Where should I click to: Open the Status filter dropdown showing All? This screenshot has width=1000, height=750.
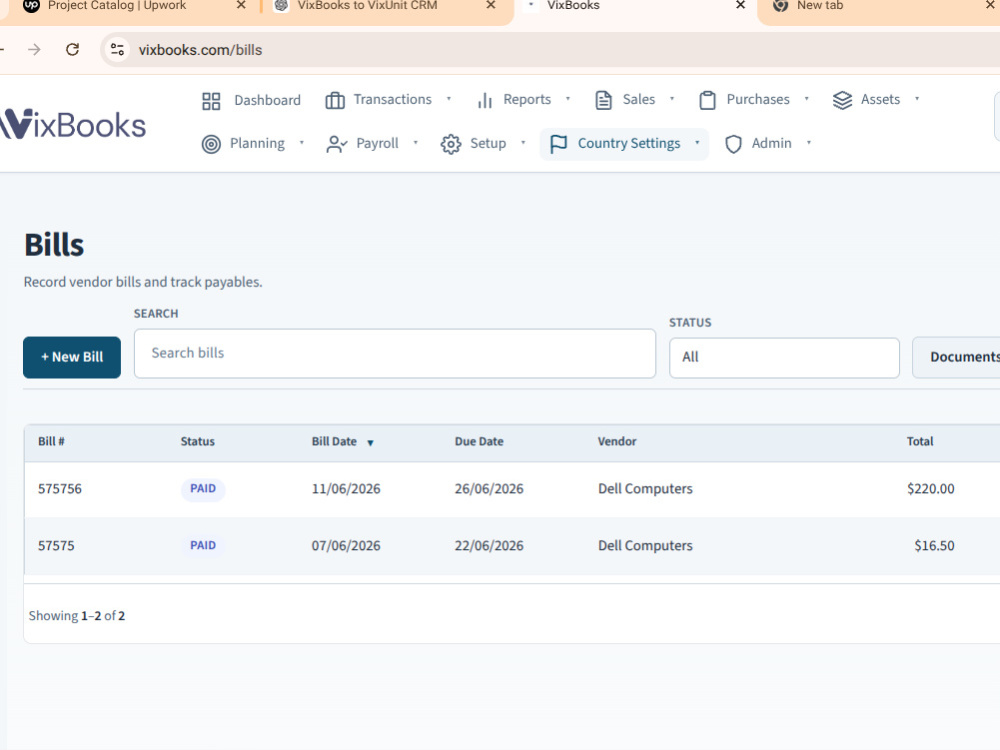click(784, 358)
